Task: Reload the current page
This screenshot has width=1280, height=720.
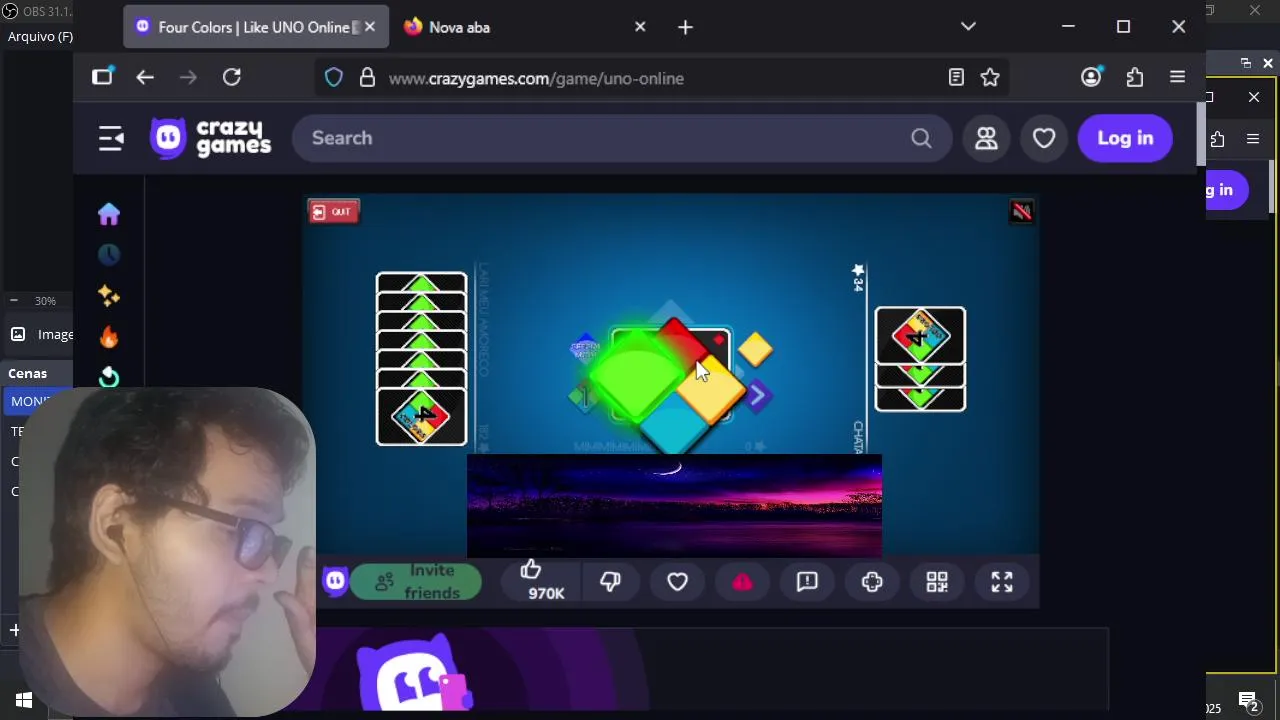Action: (x=232, y=77)
